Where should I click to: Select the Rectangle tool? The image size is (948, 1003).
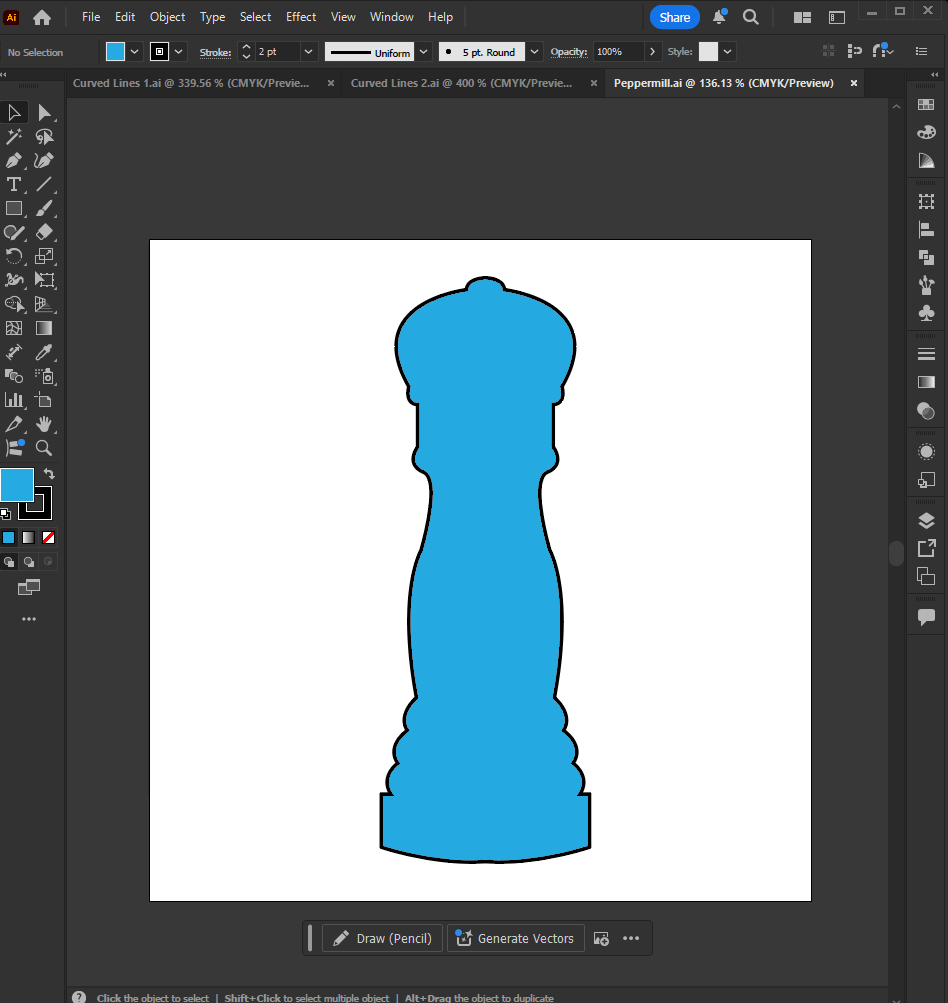pyautogui.click(x=14, y=209)
